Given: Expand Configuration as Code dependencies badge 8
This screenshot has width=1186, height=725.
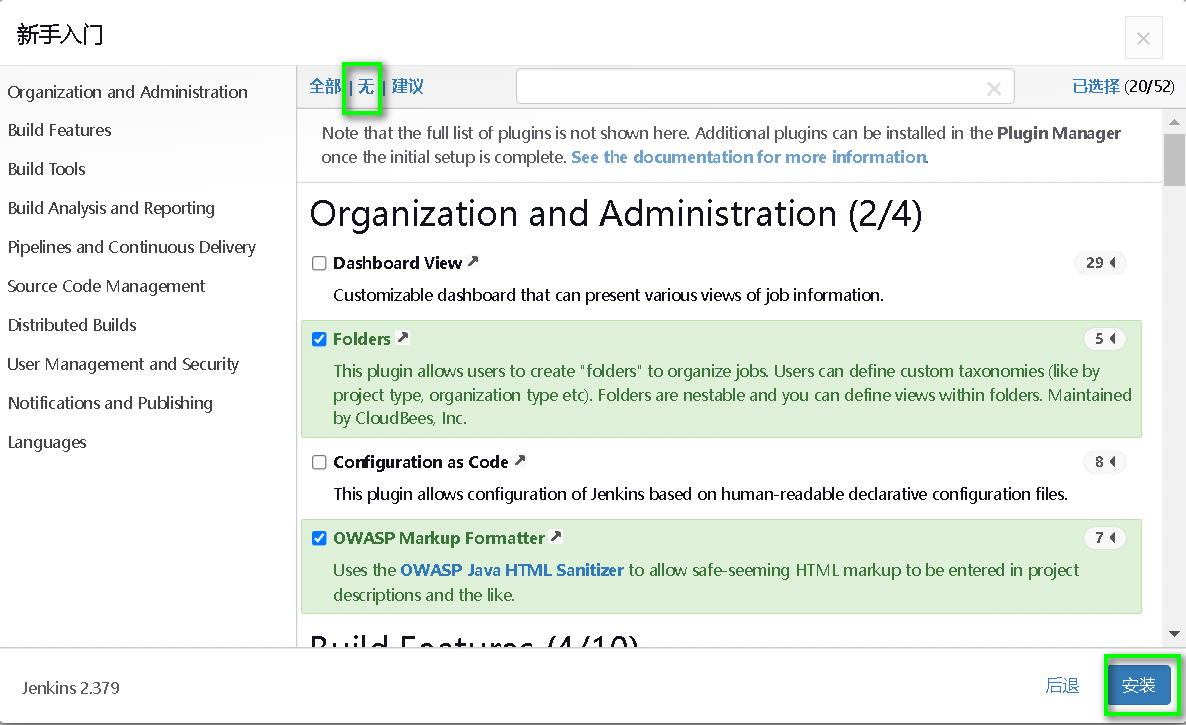Looking at the screenshot, I should coord(1104,462).
